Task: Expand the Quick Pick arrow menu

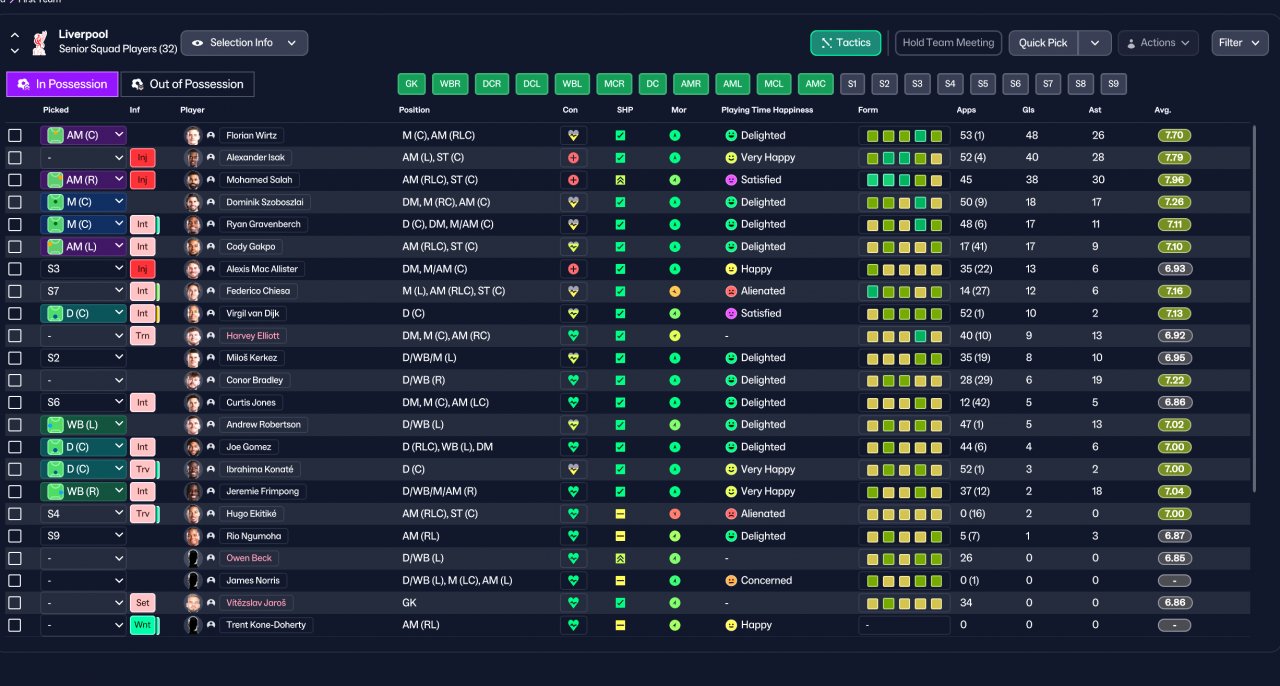Action: click(1095, 43)
